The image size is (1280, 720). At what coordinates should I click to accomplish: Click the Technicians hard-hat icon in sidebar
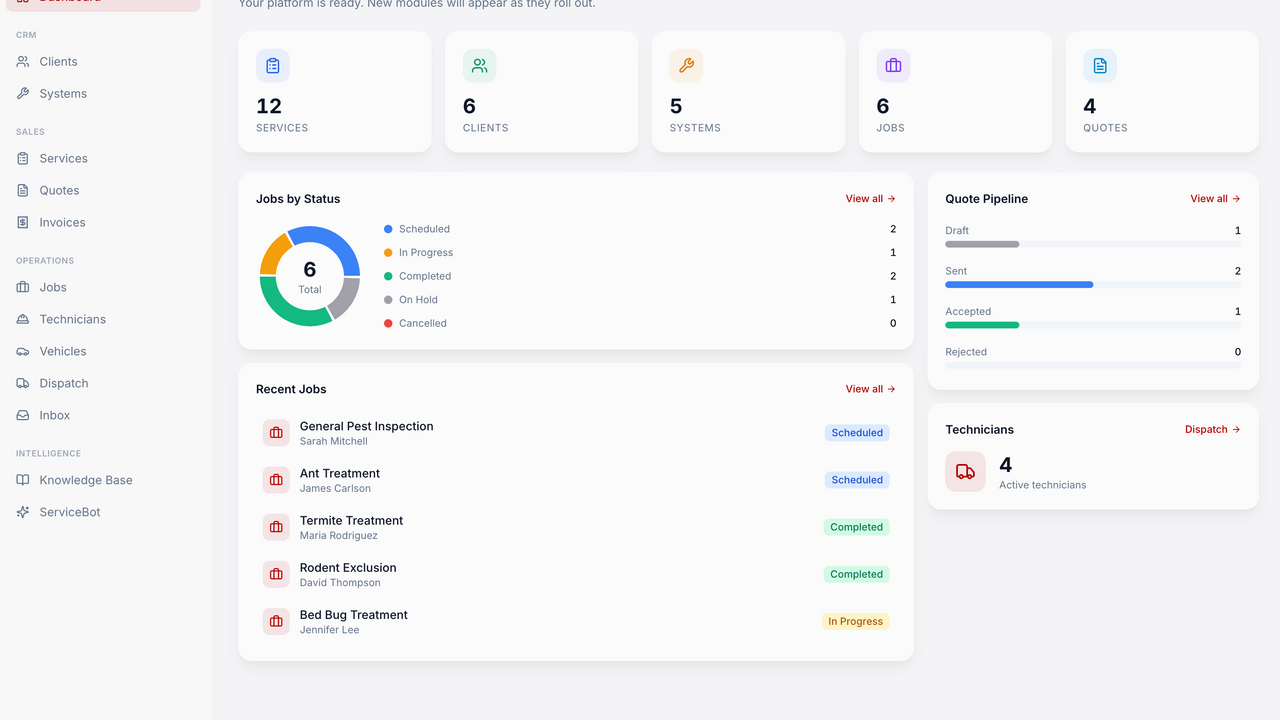[x=23, y=320]
